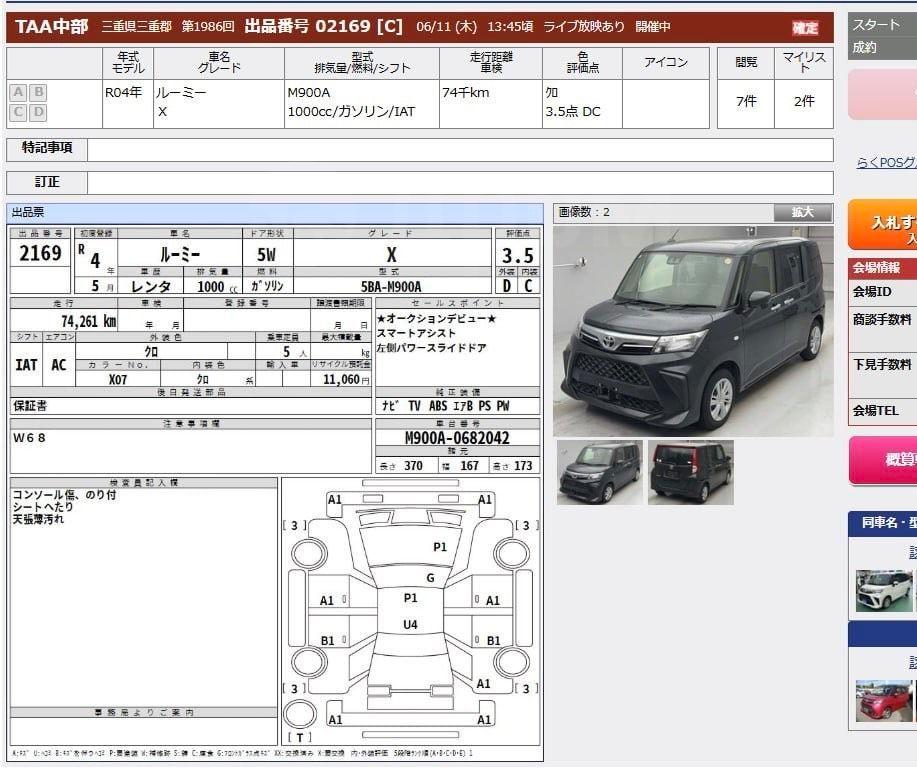
Task: Click the main car photo
Action: (x=693, y=331)
